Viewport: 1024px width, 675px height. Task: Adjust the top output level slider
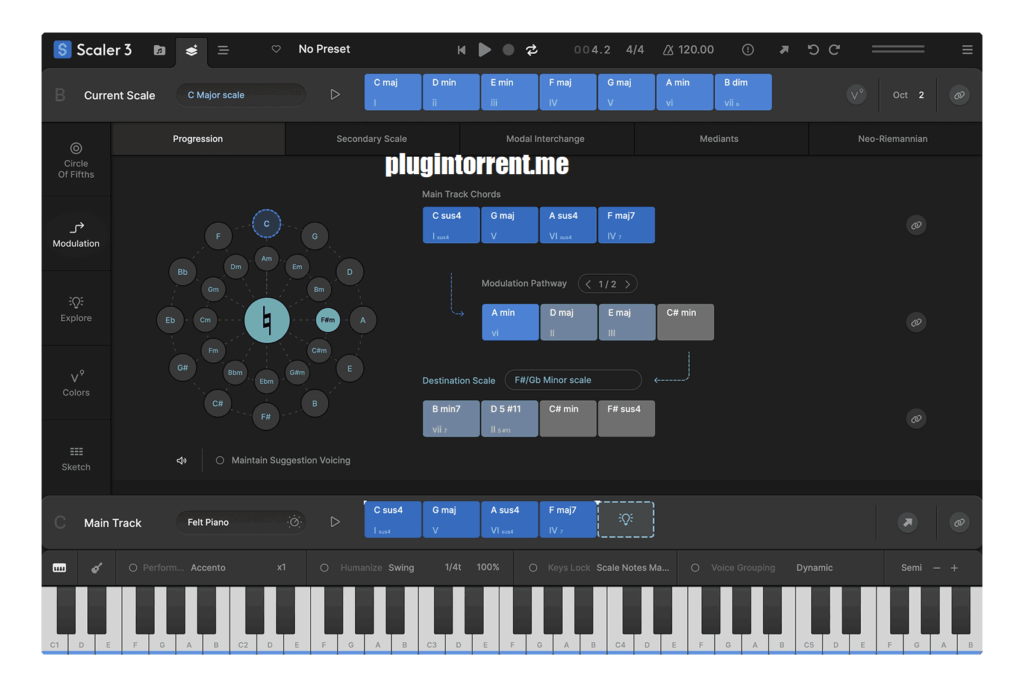[x=898, y=49]
